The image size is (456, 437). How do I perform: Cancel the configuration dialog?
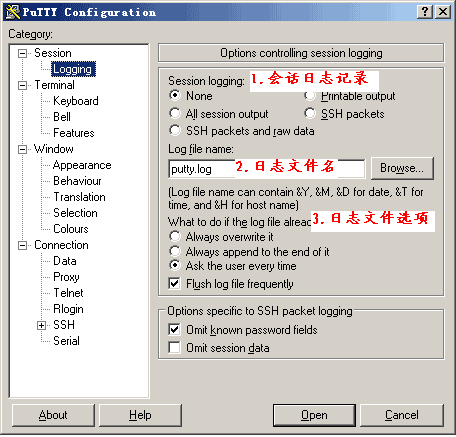point(402,415)
